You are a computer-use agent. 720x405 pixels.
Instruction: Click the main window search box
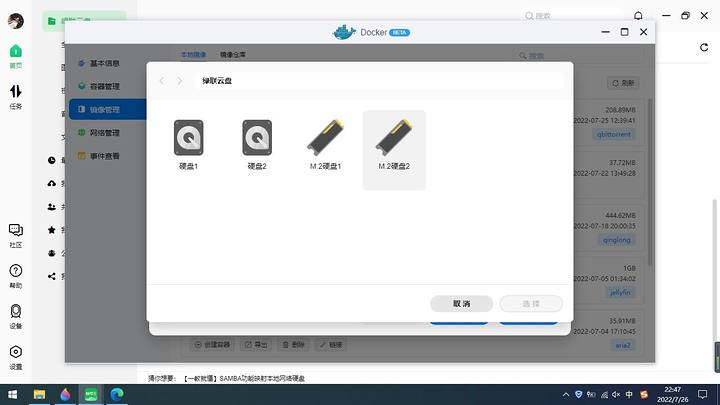[572, 16]
